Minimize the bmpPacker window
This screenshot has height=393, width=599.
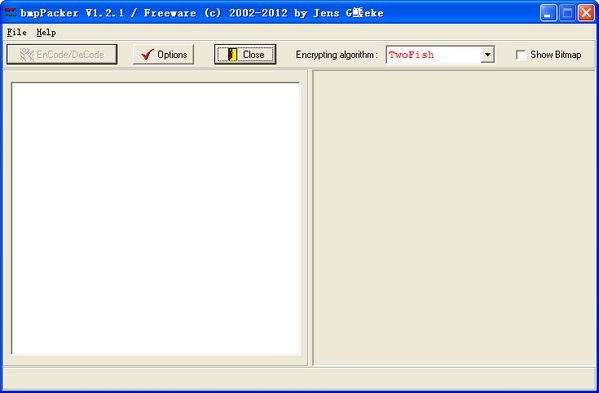(x=549, y=13)
